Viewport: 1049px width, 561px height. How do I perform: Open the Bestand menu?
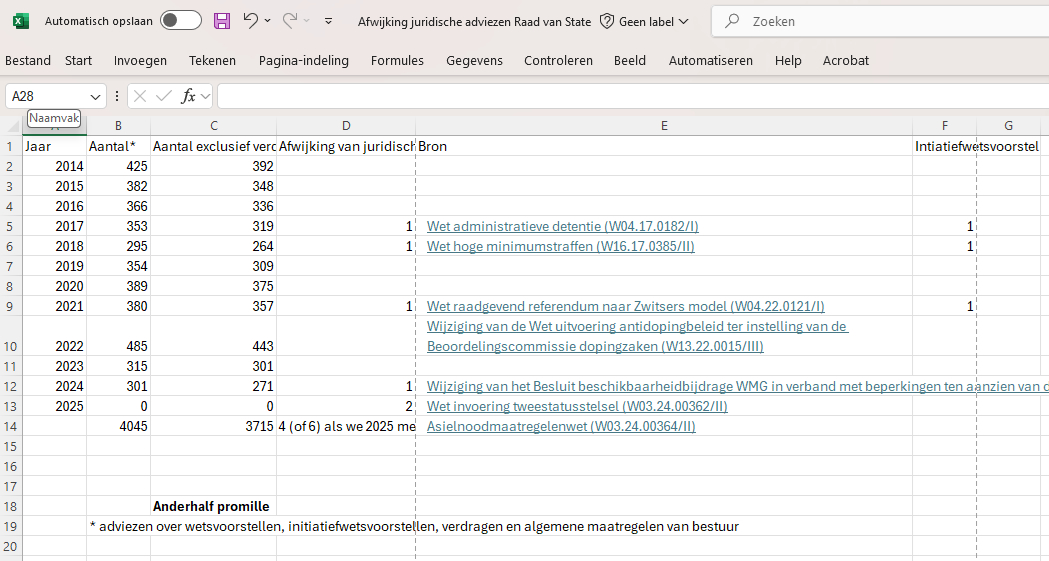(x=28, y=60)
